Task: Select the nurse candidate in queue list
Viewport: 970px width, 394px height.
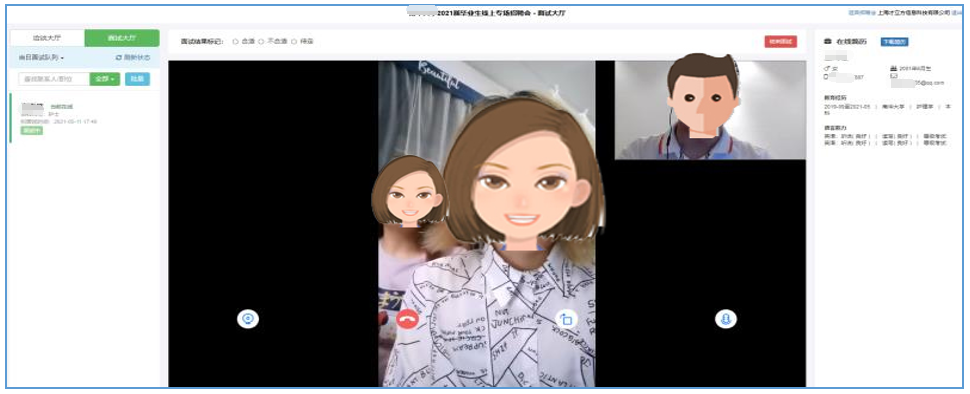Action: 84,118
